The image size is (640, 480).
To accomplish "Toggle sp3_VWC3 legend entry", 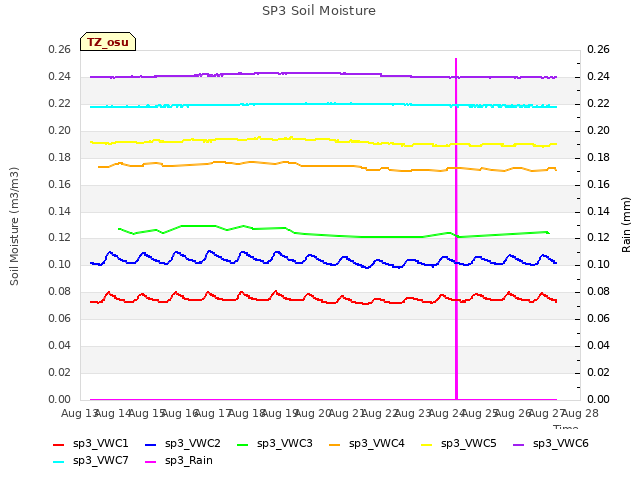I will 275,444.
